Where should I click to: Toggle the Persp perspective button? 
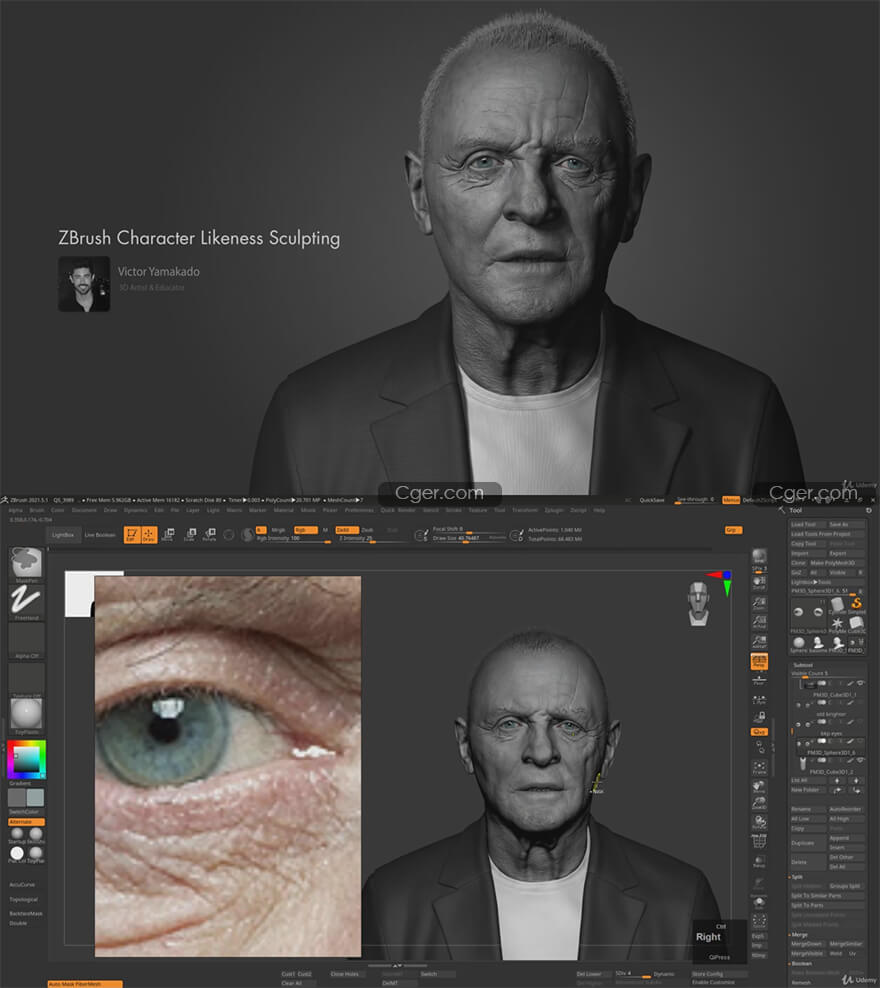click(x=759, y=661)
